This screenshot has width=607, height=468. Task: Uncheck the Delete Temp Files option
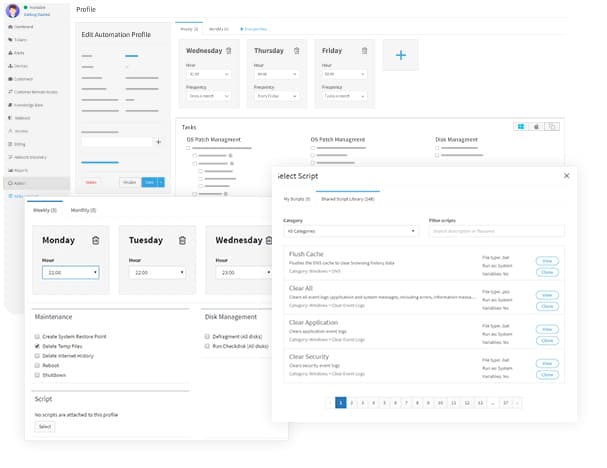click(x=37, y=345)
